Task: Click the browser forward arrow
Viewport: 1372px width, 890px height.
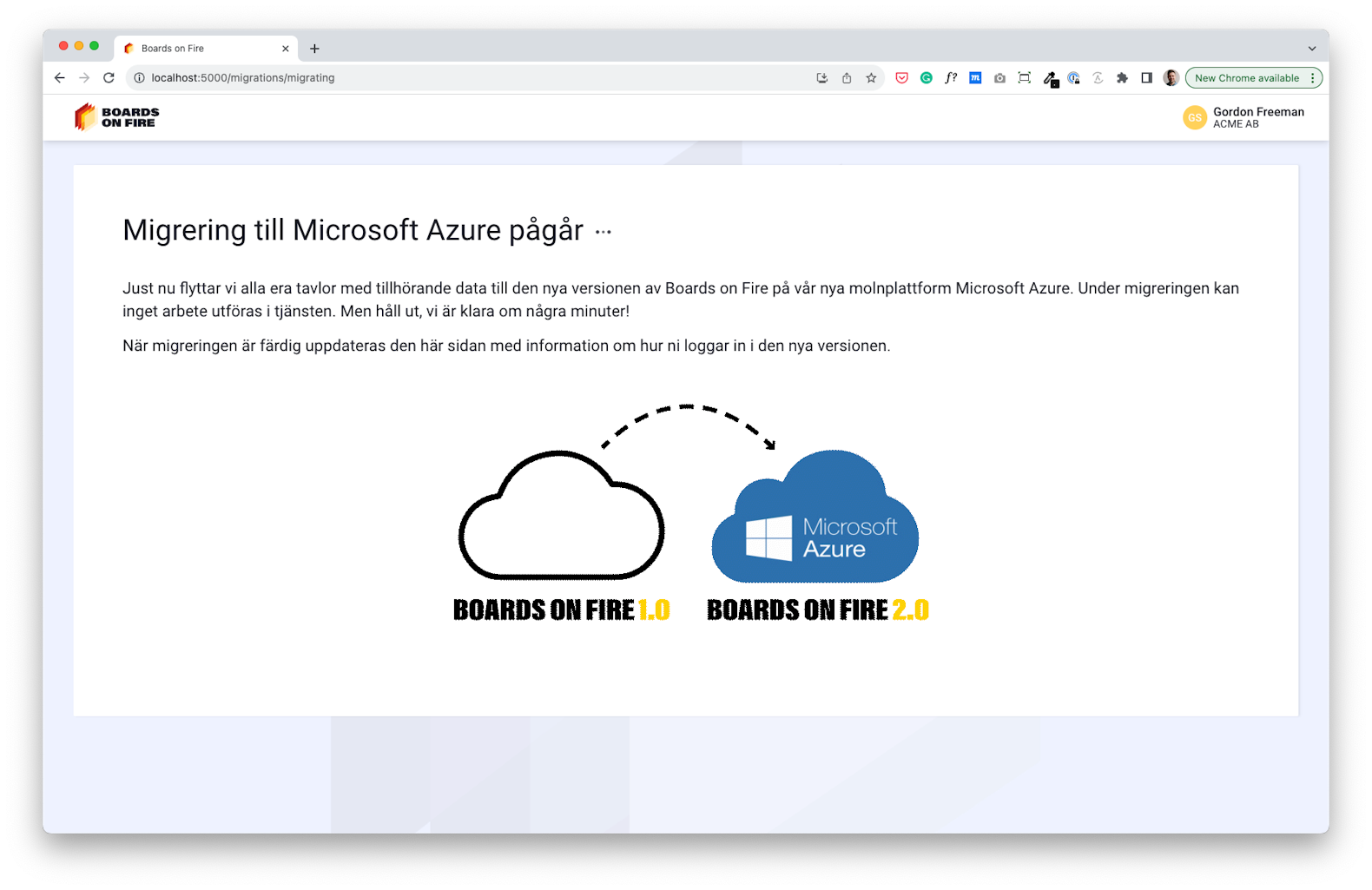Action: click(x=84, y=78)
